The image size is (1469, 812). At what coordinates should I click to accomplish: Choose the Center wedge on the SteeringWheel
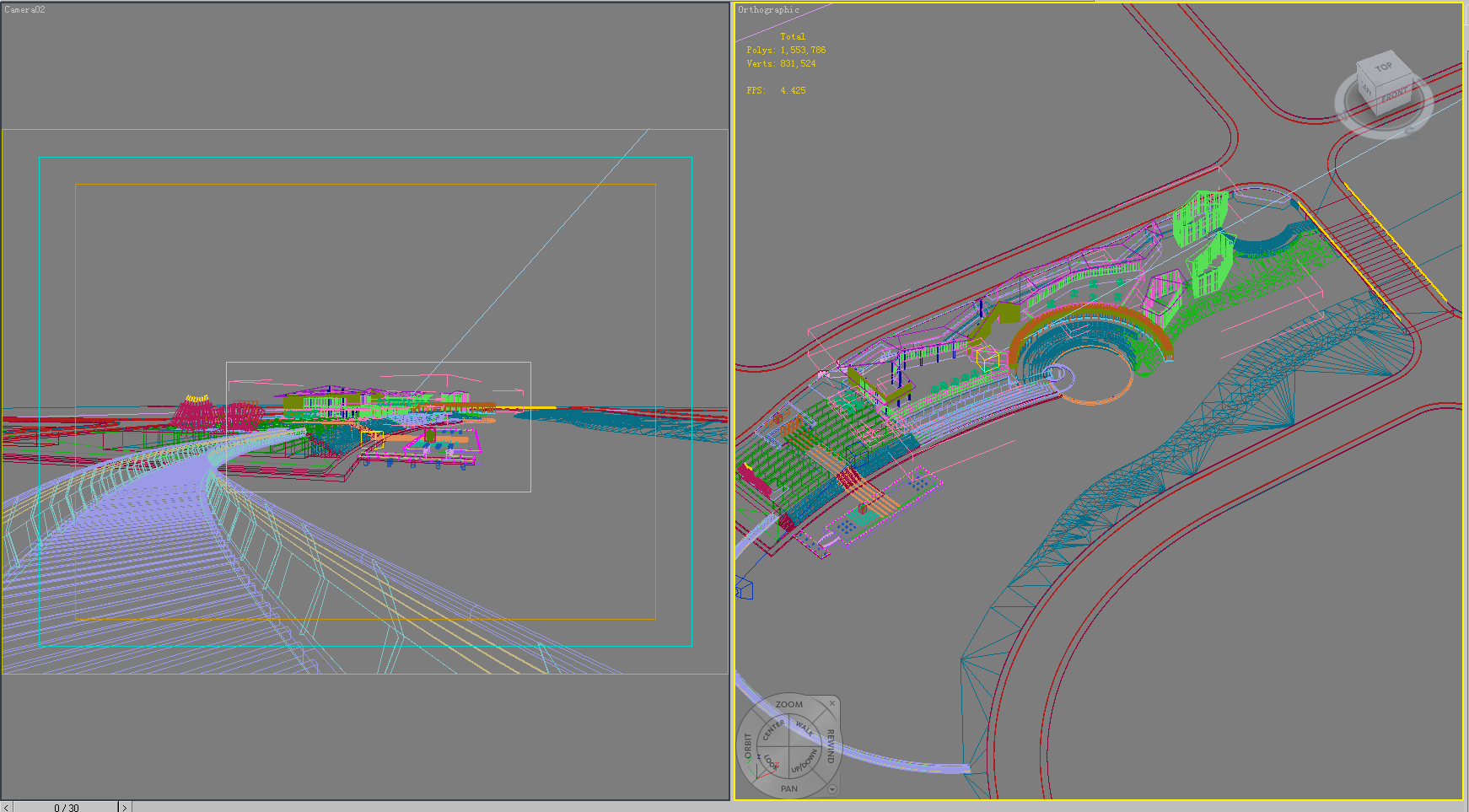pyautogui.click(x=773, y=730)
